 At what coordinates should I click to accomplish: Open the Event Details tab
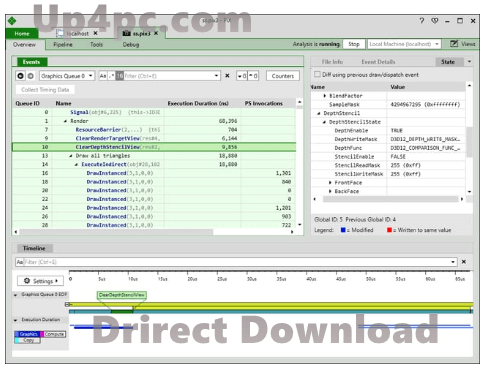[x=378, y=62]
